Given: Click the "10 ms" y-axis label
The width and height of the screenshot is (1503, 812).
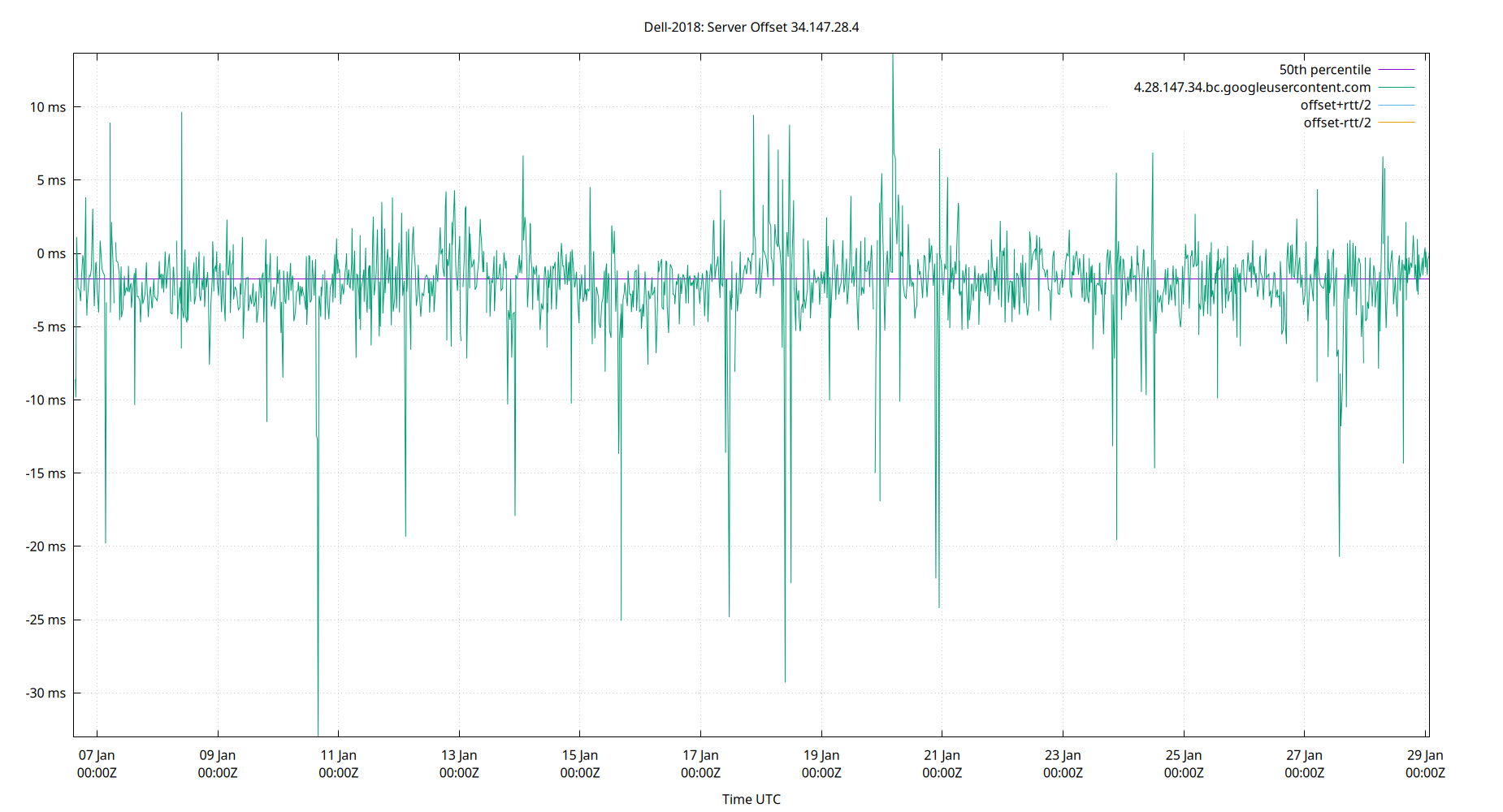Looking at the screenshot, I should [48, 106].
